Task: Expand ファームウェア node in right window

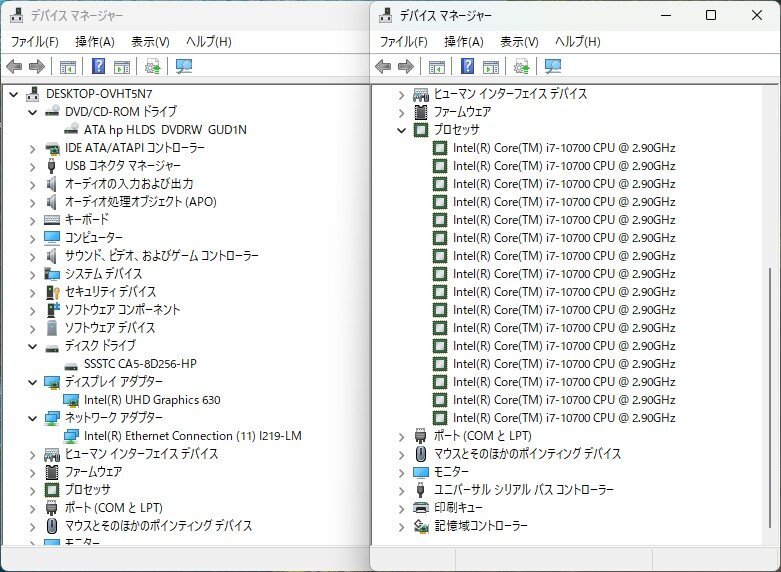Action: tap(401, 113)
